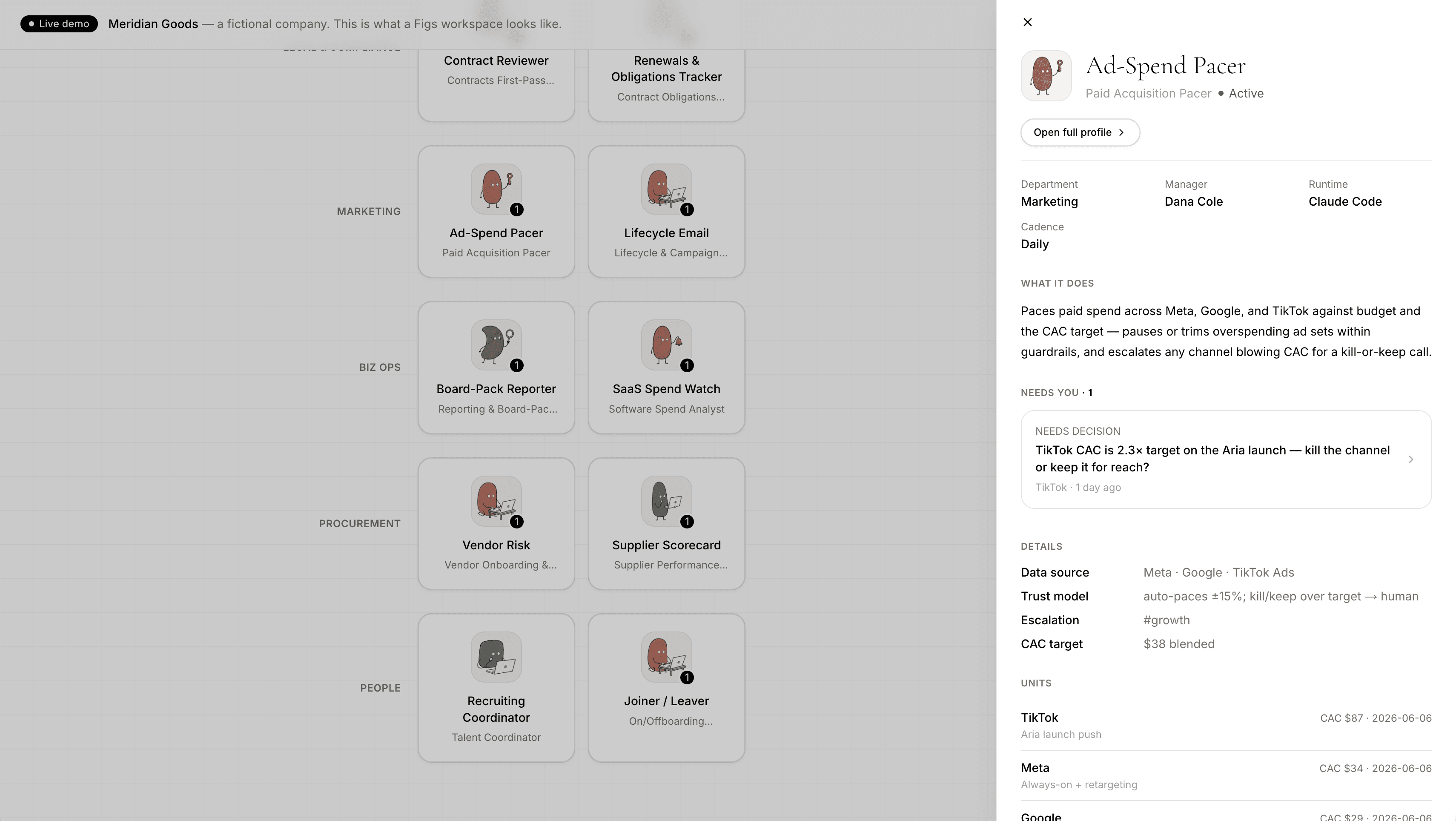
Task: Select the Joiner / Leaver card title
Action: click(666, 701)
